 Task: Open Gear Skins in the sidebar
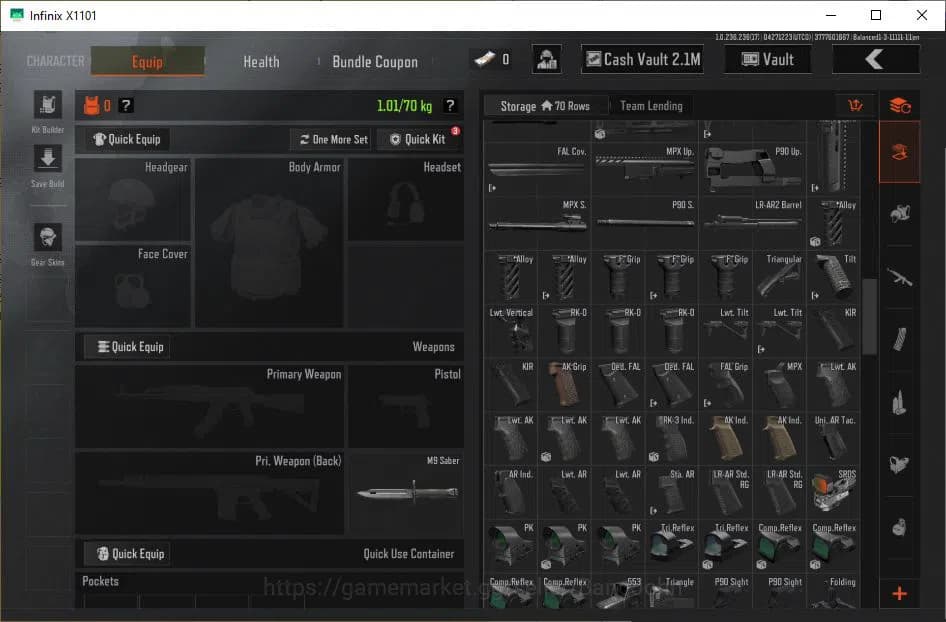(47, 240)
